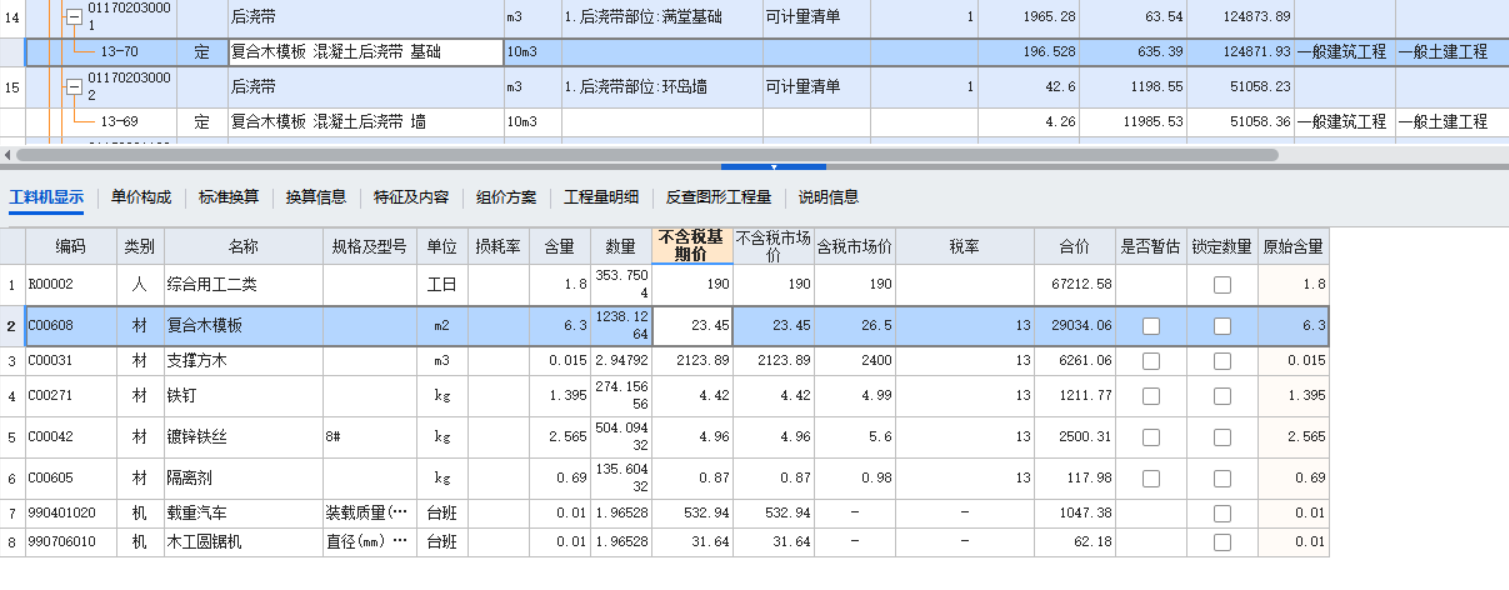Click the 类别 column header
Viewport: 1509px width, 590px height.
coord(140,246)
